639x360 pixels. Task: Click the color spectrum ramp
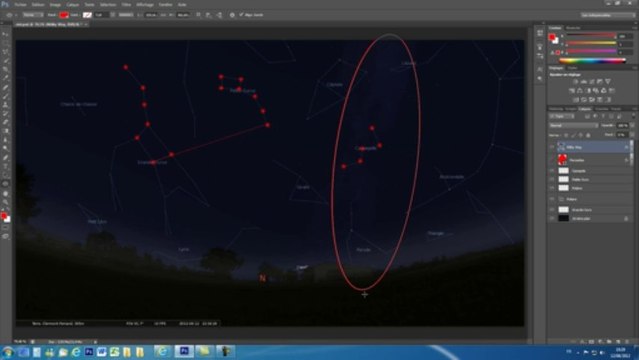coord(593,61)
